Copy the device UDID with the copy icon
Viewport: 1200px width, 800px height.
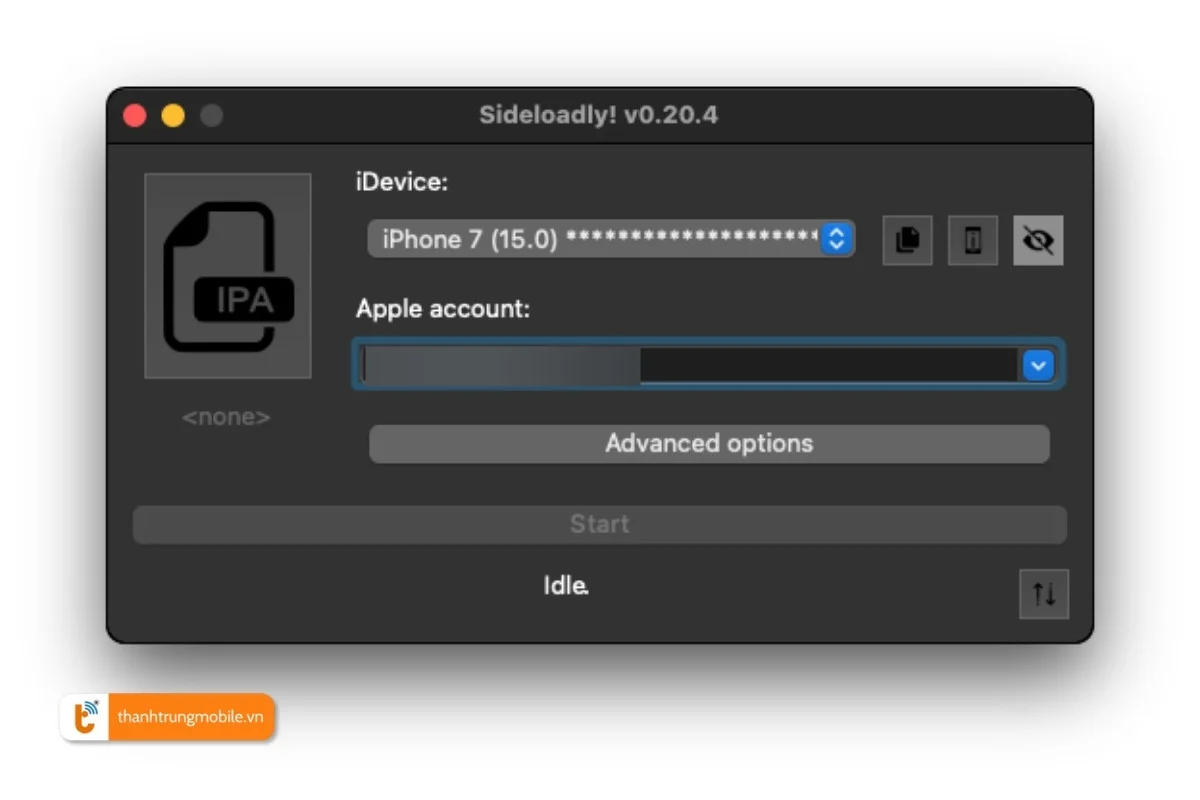(x=907, y=240)
